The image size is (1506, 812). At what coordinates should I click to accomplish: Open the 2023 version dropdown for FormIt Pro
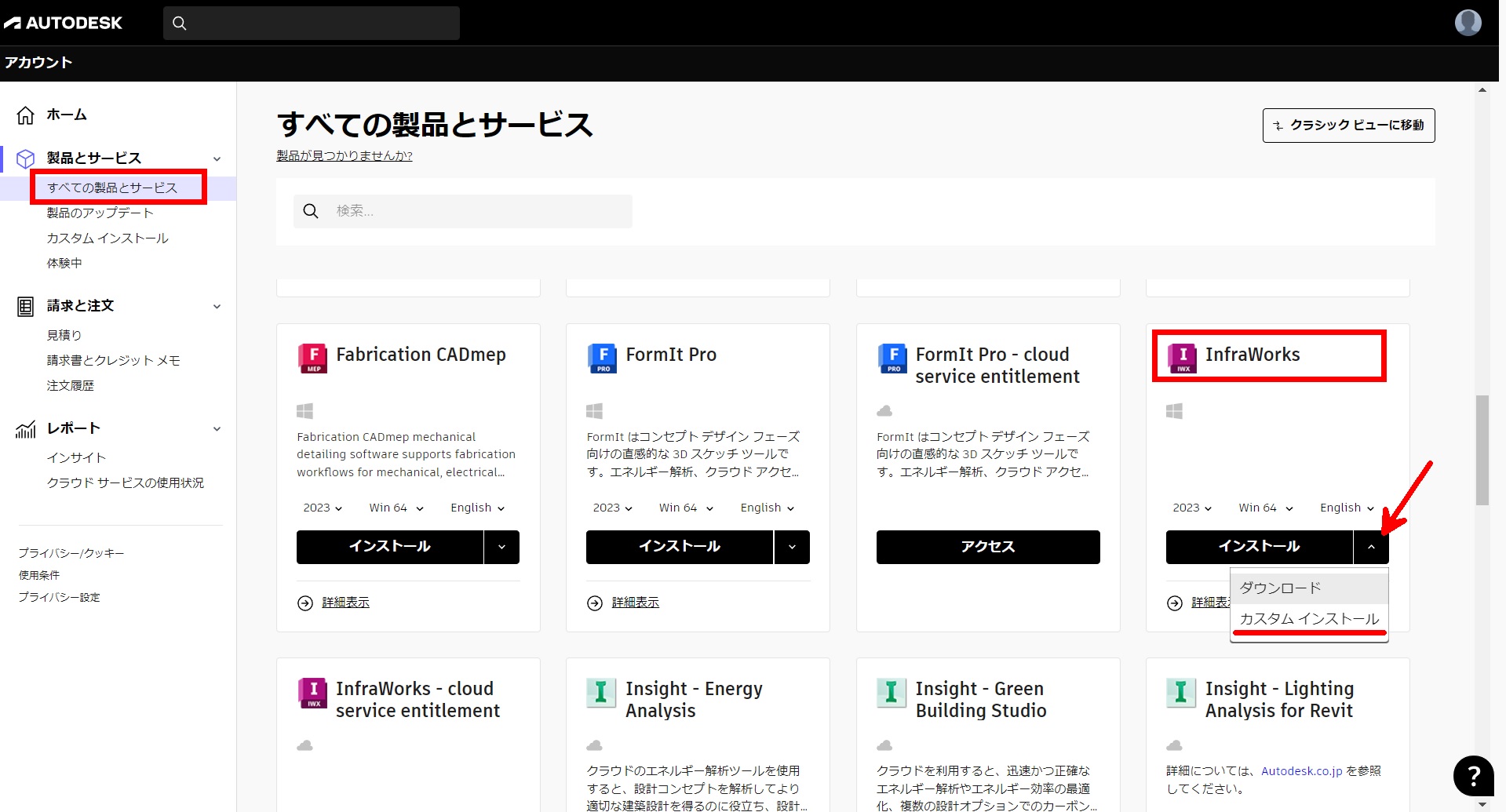(x=612, y=508)
